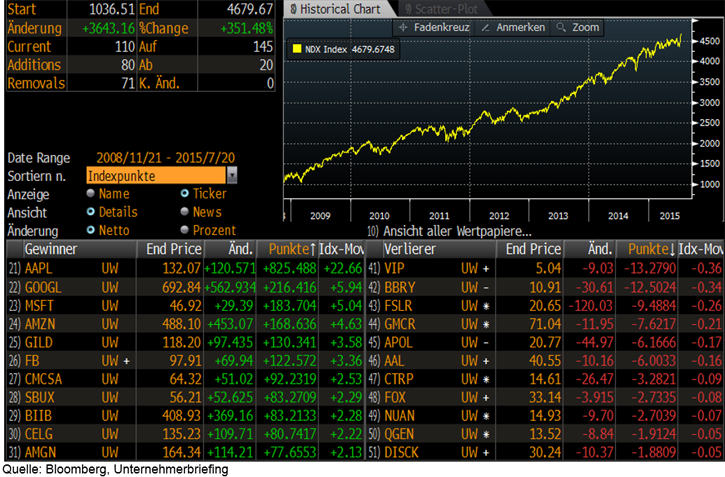Open the QGEN loser row

[545, 434]
